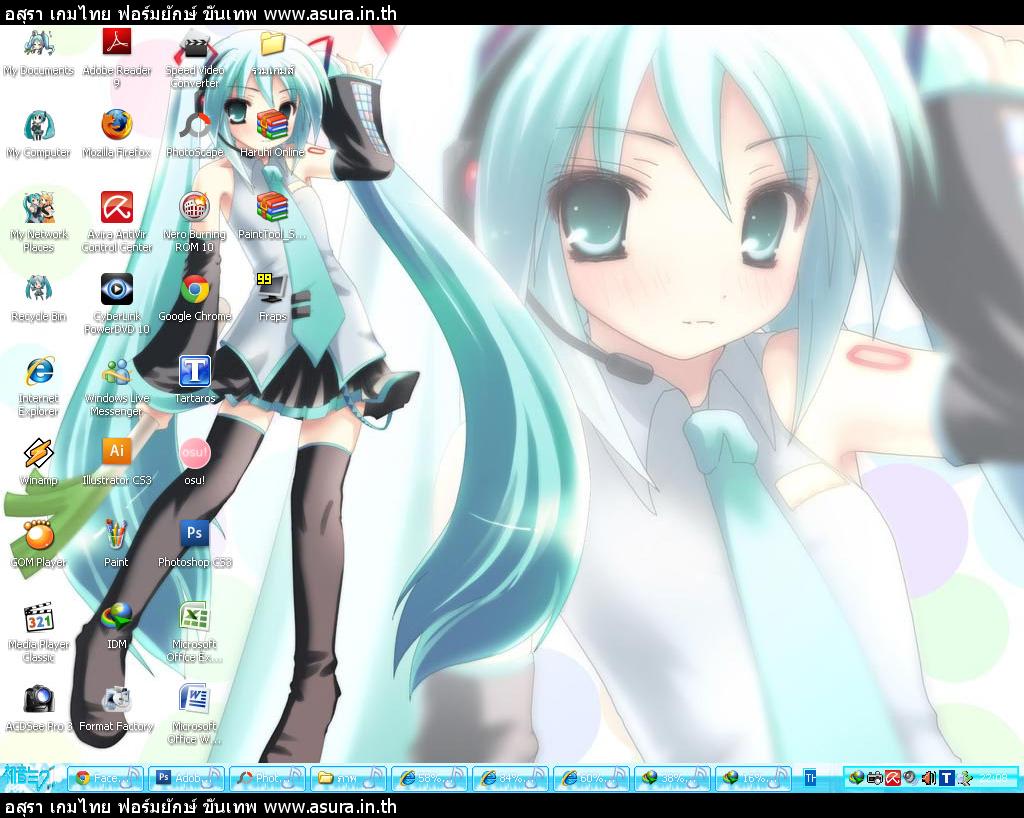Launch Microsoft Office Excel shortcut
The width and height of the screenshot is (1024, 818).
pos(195,632)
